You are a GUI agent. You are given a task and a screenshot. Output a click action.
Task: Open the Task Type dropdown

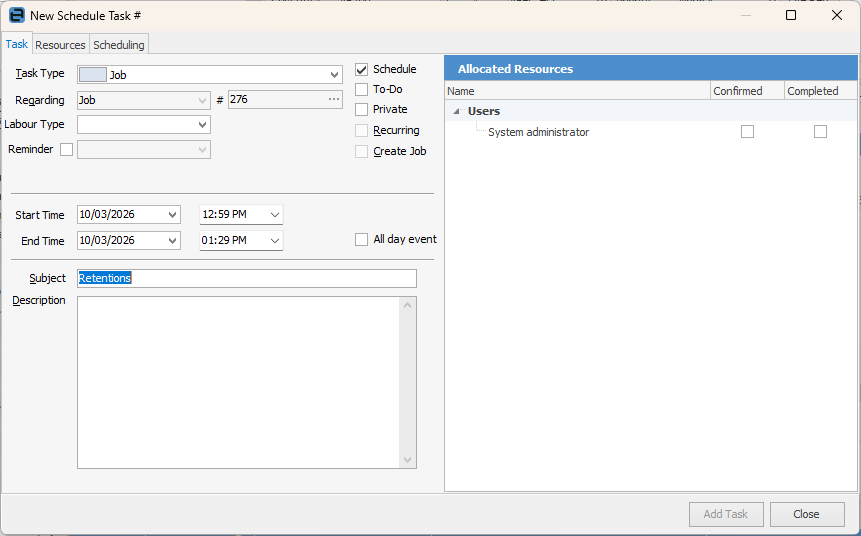click(x=334, y=75)
